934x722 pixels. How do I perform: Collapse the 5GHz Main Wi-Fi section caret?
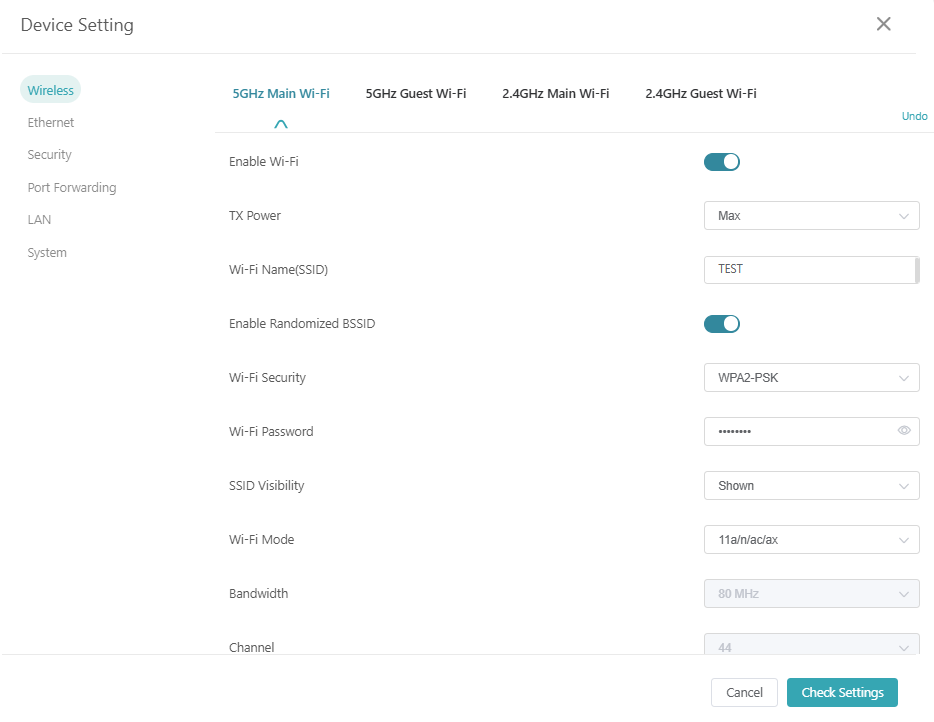[x=281, y=122]
